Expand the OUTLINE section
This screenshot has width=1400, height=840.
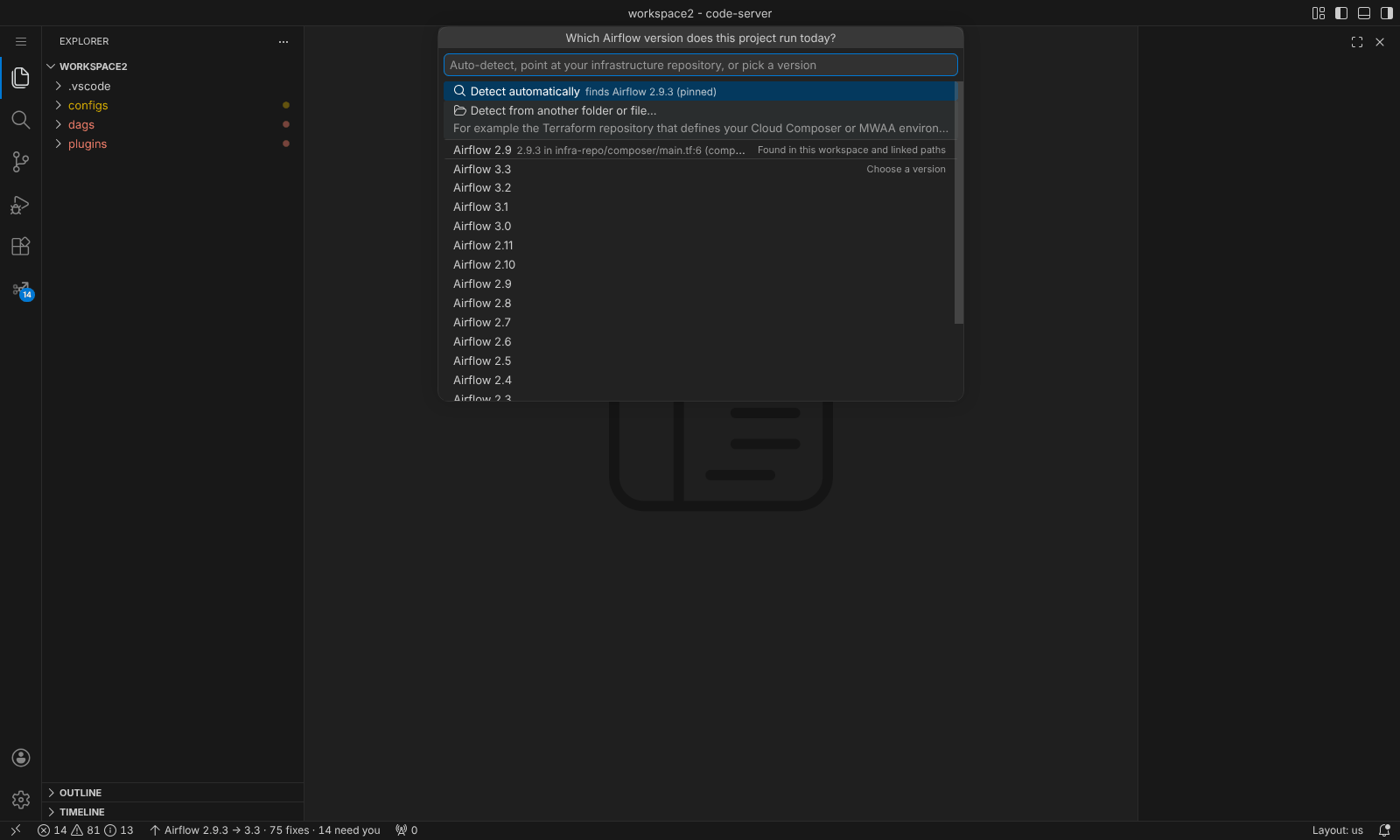click(x=172, y=793)
